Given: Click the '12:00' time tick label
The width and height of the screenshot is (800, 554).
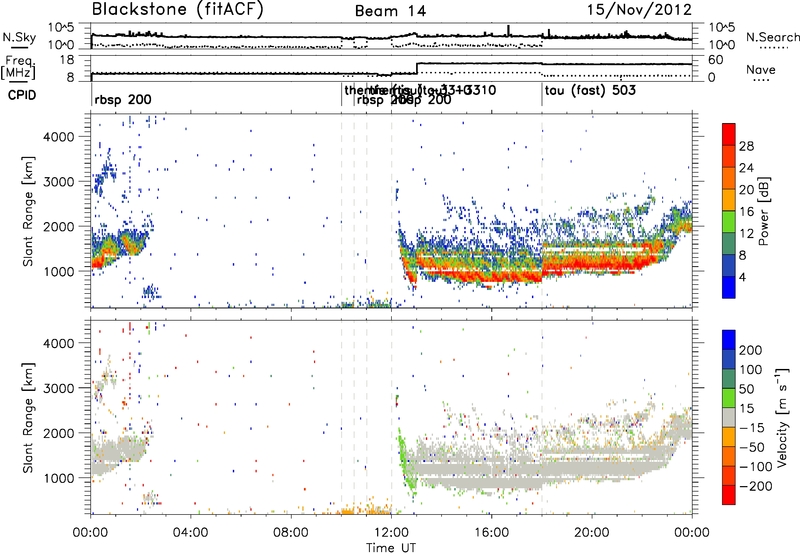Looking at the screenshot, I should pos(391,533).
